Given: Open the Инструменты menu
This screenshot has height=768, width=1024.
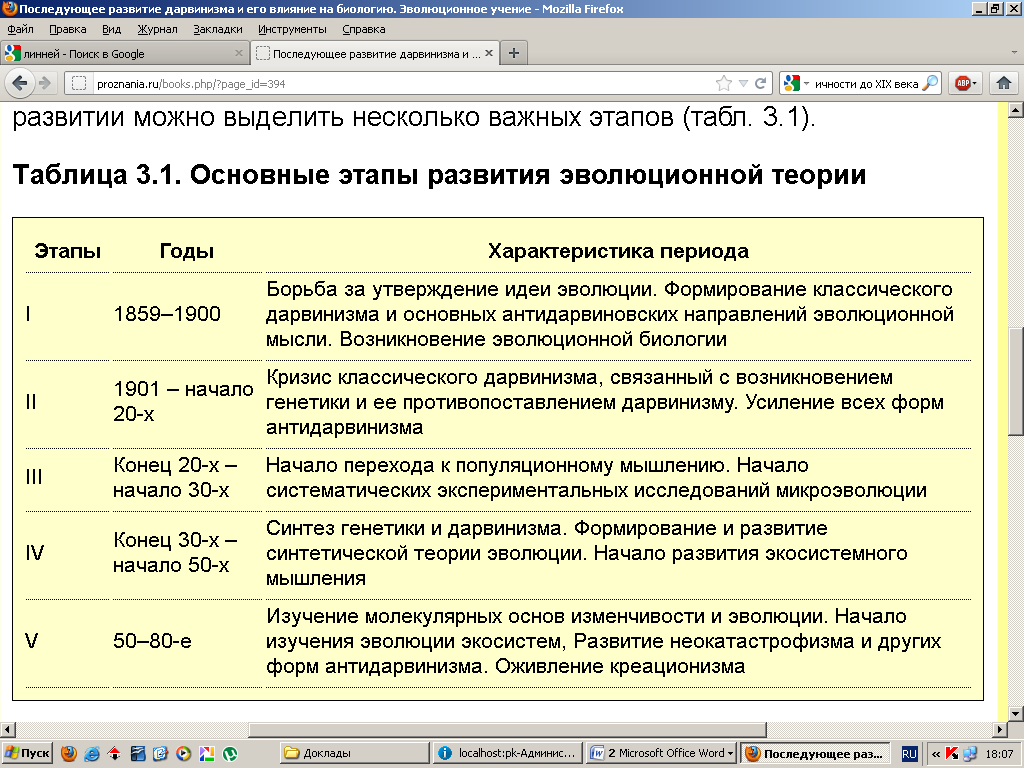Looking at the screenshot, I should [x=292, y=29].
